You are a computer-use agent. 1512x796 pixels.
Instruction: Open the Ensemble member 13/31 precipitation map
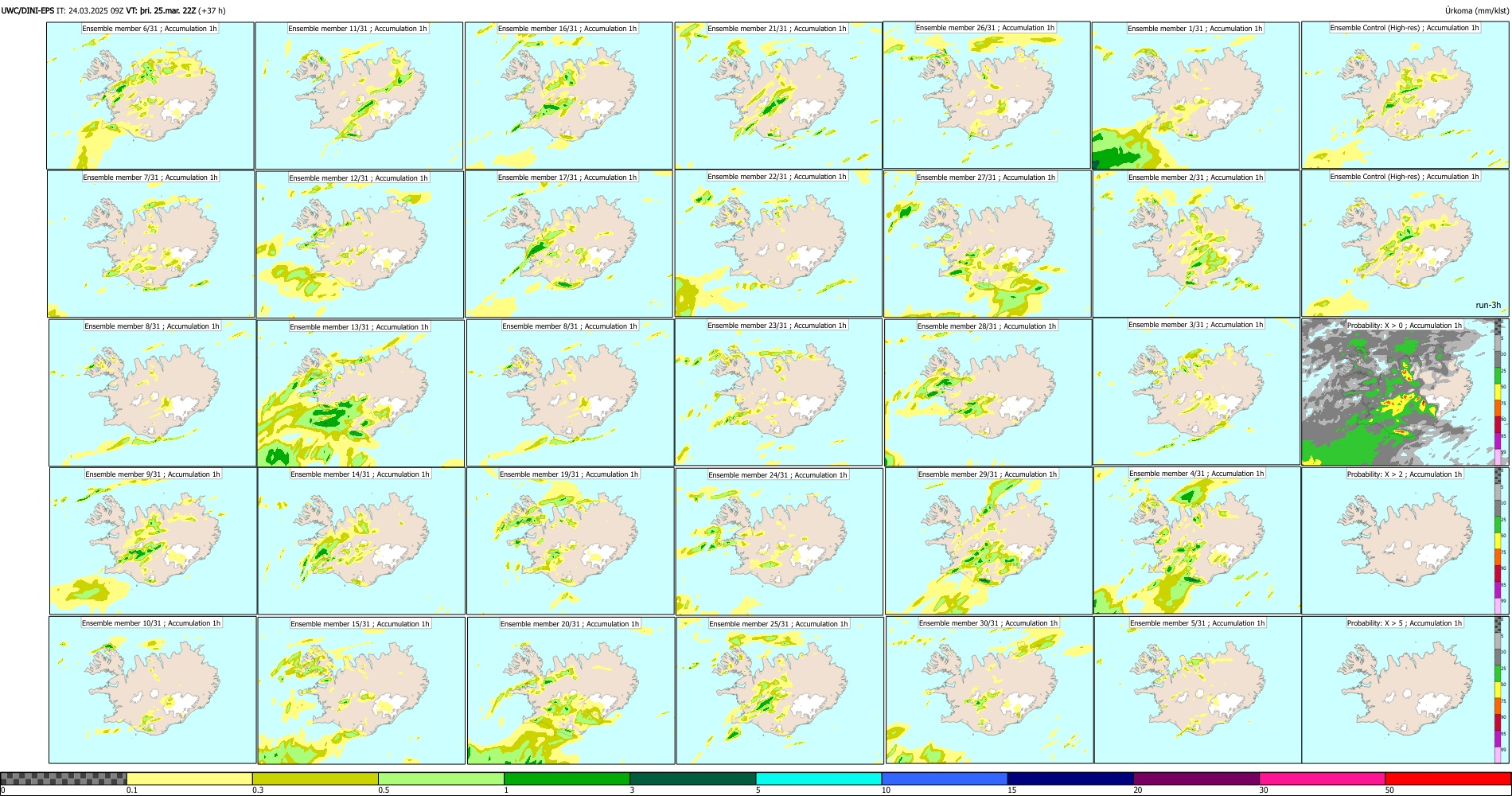(360, 392)
